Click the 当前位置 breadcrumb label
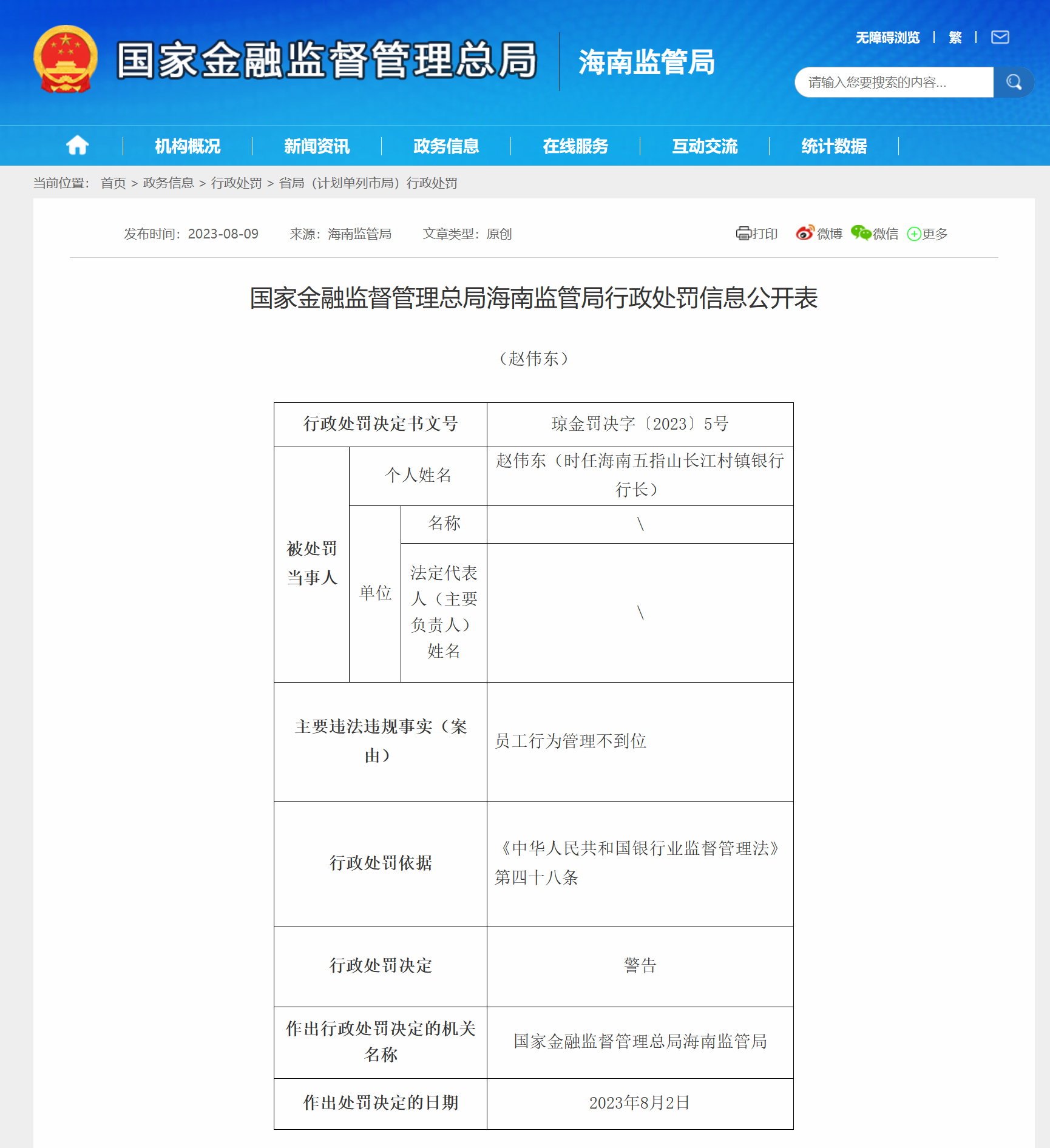Viewport: 1050px width, 1148px height. click(x=61, y=183)
